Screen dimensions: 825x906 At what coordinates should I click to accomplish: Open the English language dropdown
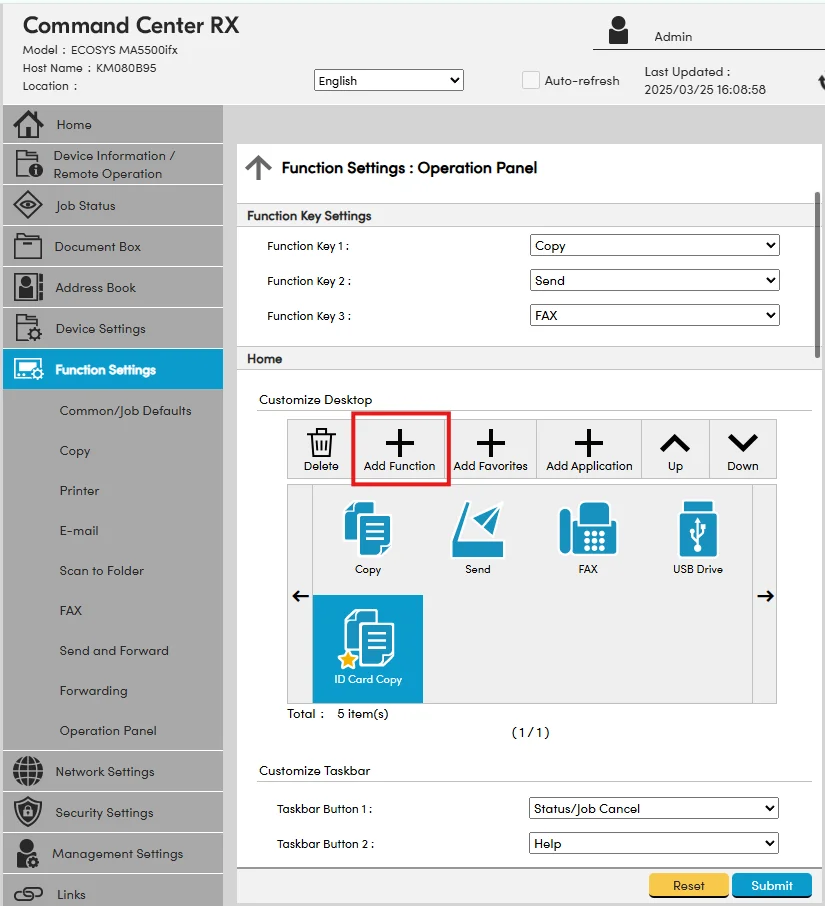tap(389, 81)
